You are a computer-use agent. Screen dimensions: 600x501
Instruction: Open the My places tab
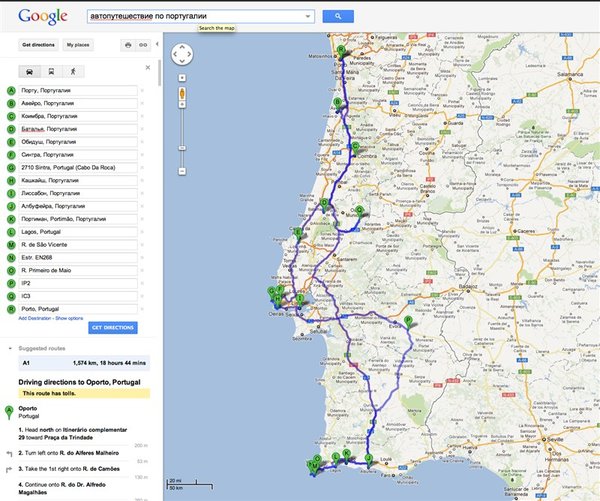pyautogui.click(x=78, y=45)
